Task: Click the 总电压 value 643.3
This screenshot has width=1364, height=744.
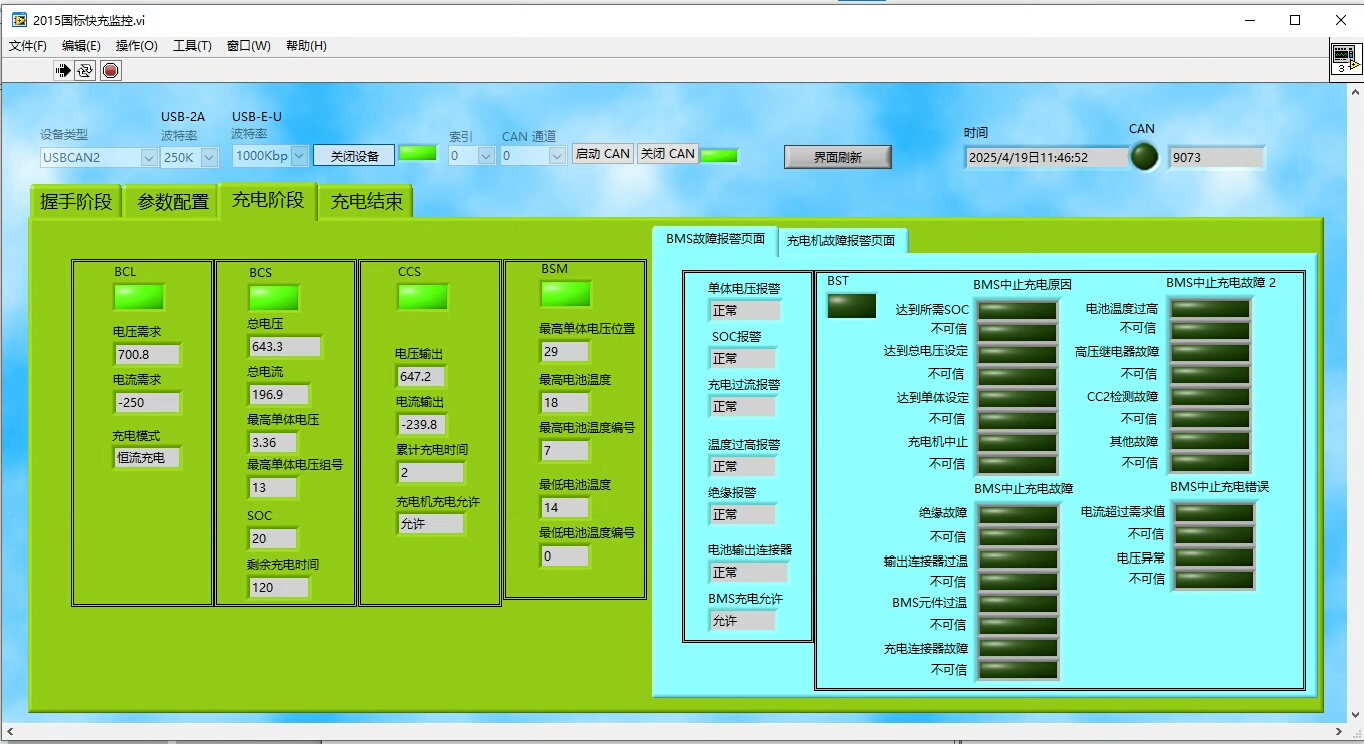Action: pyautogui.click(x=285, y=346)
